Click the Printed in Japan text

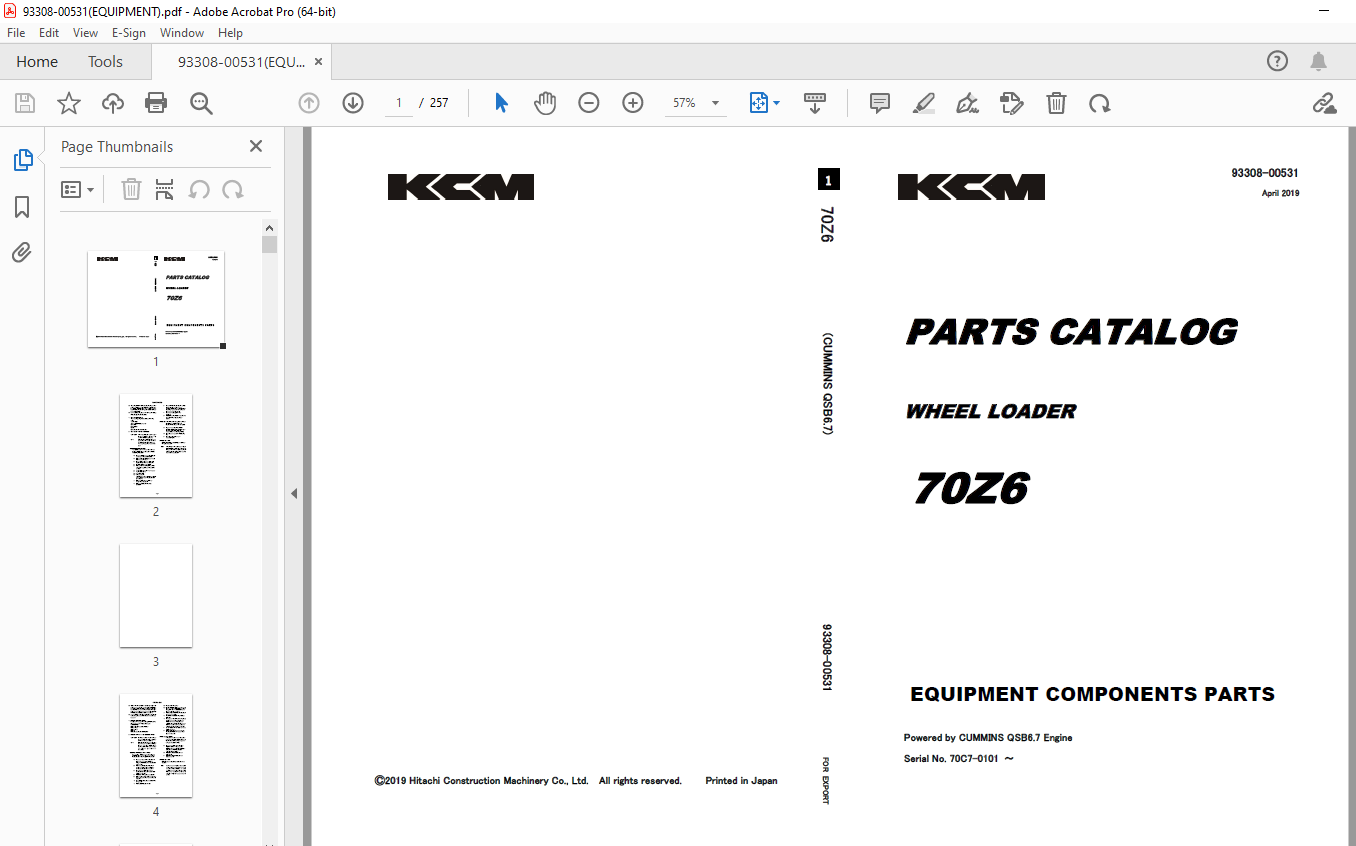(741, 781)
